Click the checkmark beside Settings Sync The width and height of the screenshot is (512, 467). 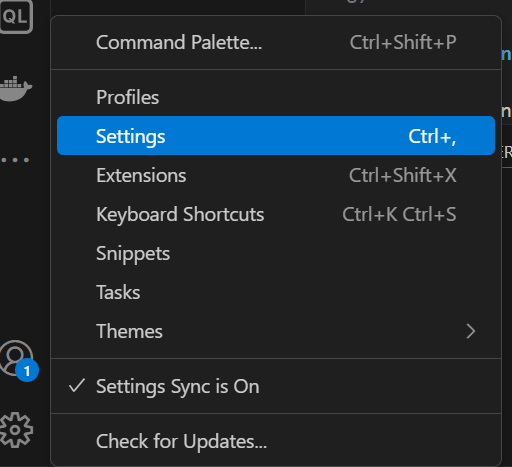77,386
